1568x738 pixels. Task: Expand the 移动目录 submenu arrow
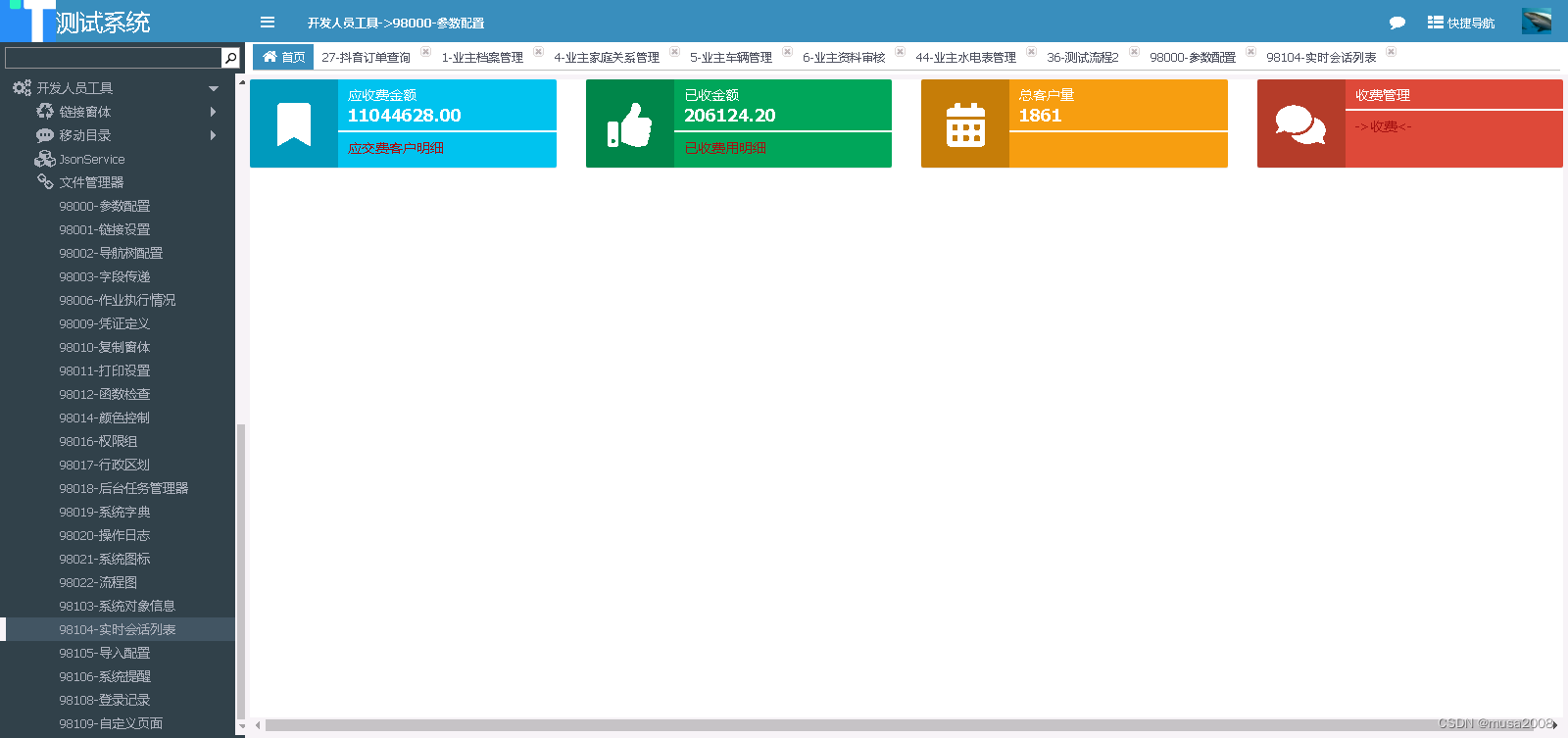click(214, 135)
